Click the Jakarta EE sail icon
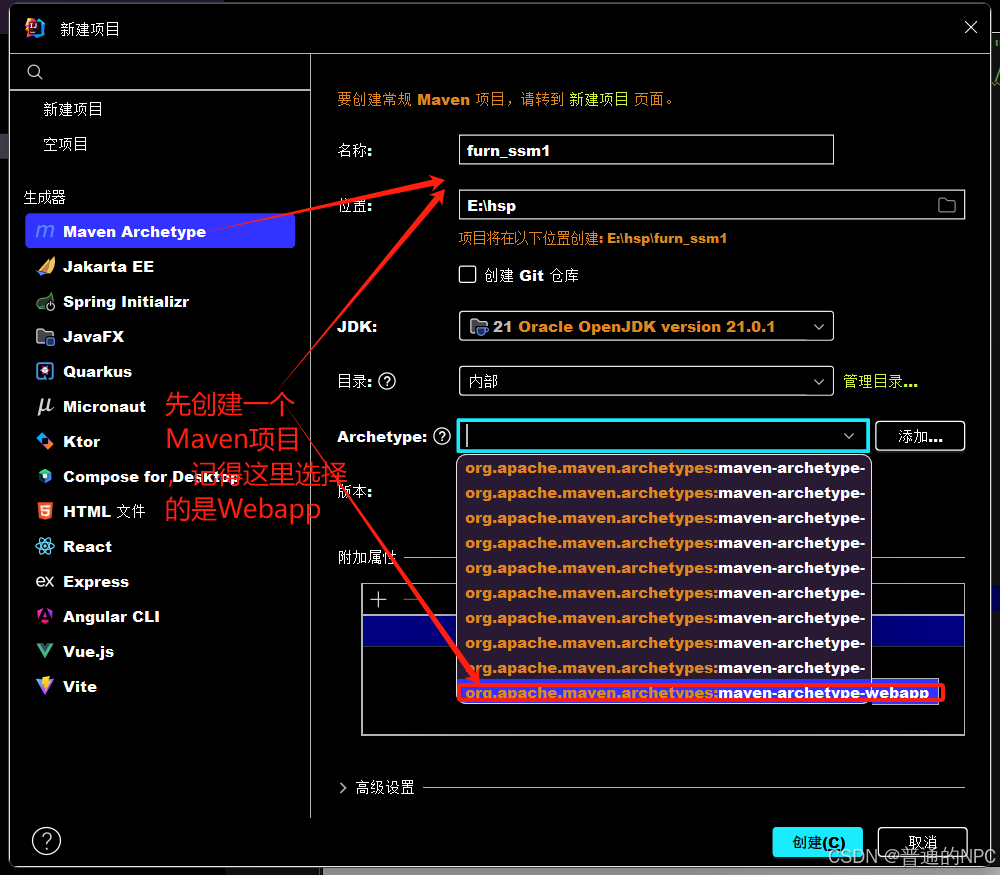 (x=45, y=266)
